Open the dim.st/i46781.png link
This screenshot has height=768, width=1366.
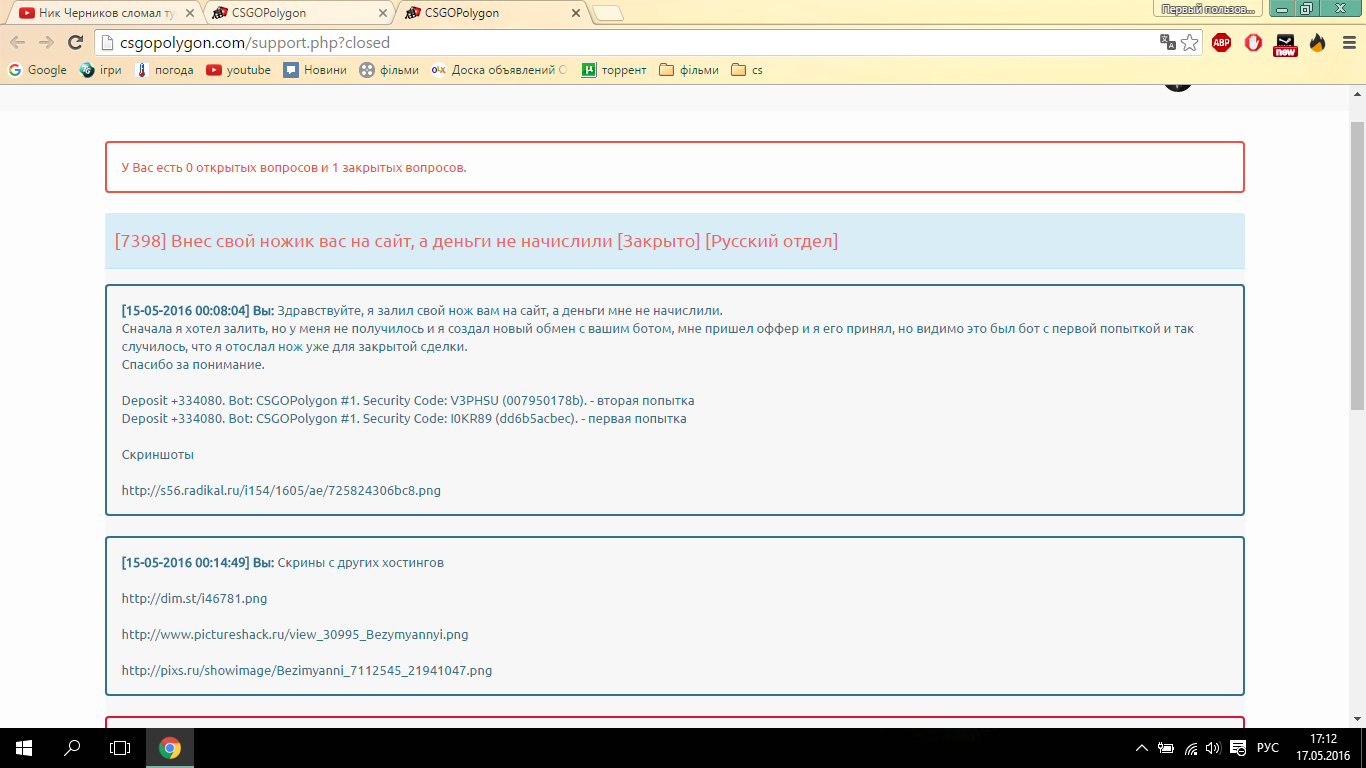click(194, 599)
